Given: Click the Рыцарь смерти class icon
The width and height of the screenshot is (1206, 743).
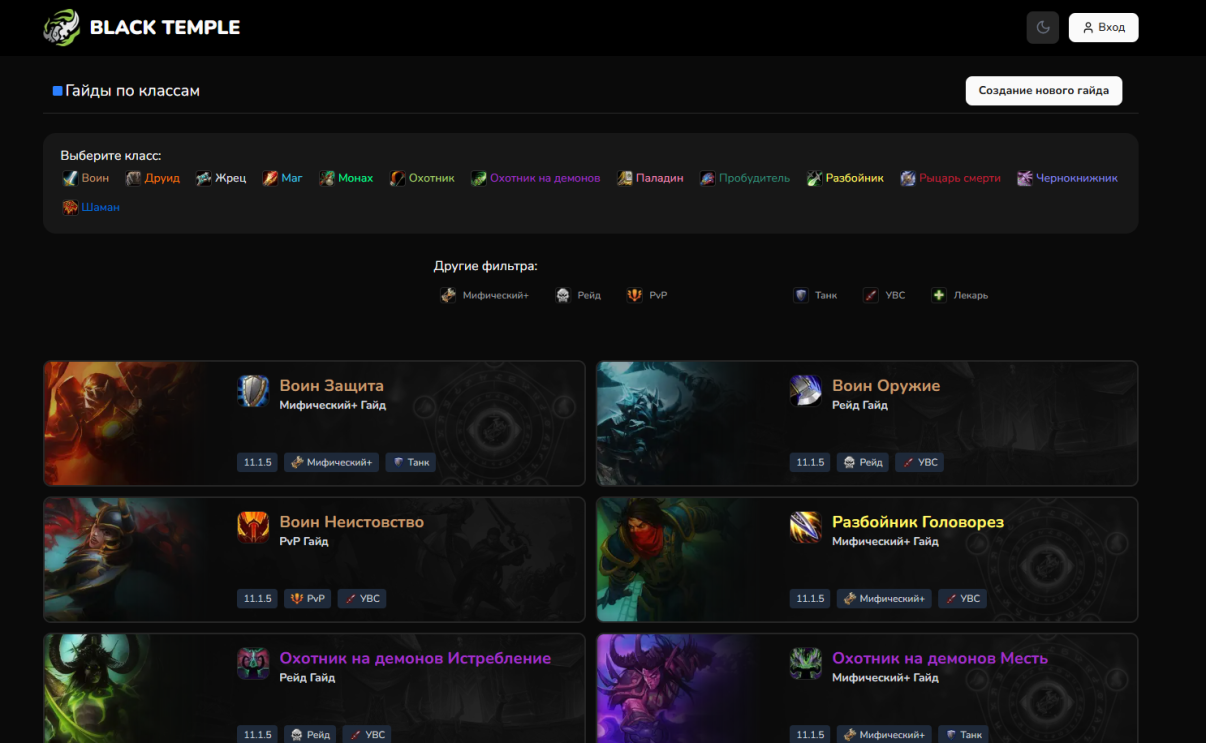Looking at the screenshot, I should click(908, 178).
